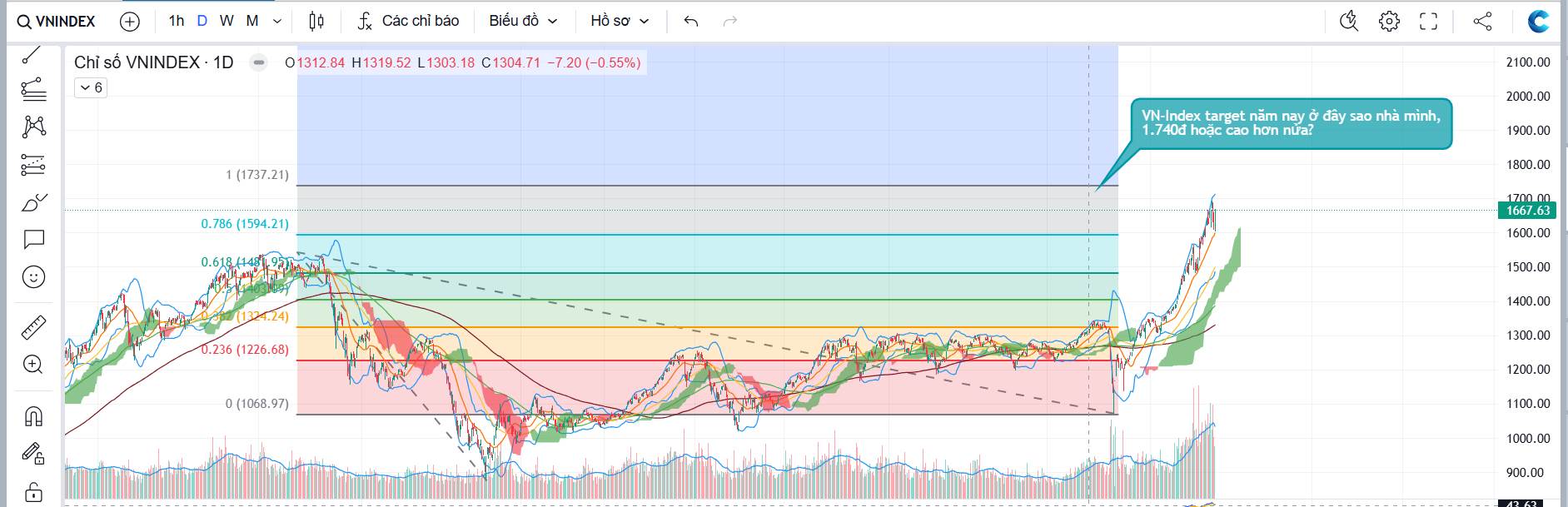
Task: Open the candlestick chart type selector
Action: point(316,21)
